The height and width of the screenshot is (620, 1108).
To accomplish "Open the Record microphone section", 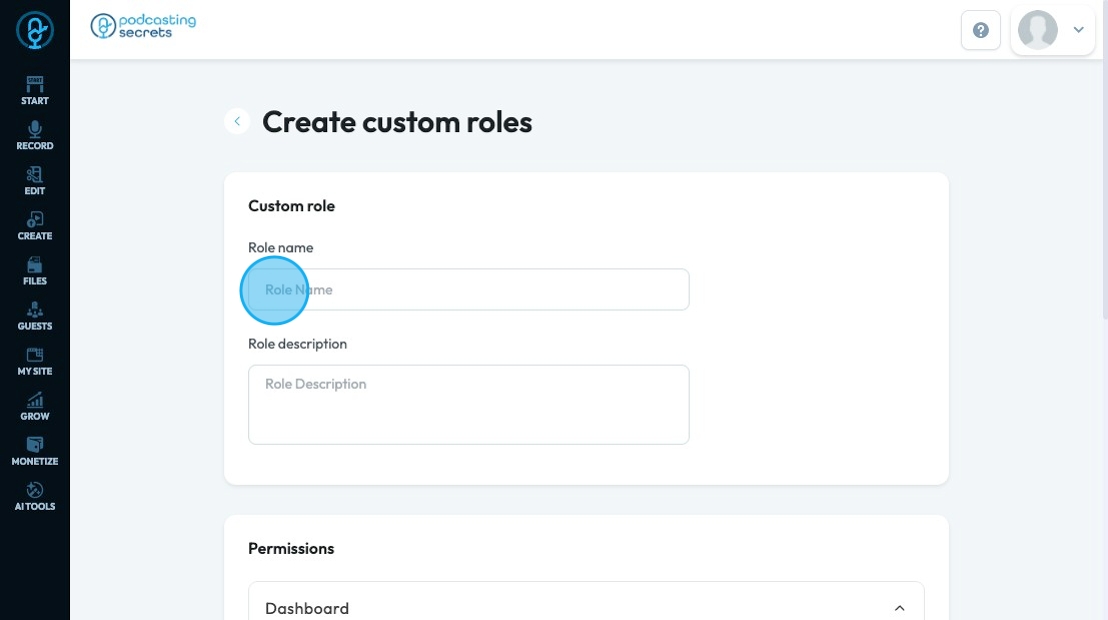I will click(x=35, y=135).
